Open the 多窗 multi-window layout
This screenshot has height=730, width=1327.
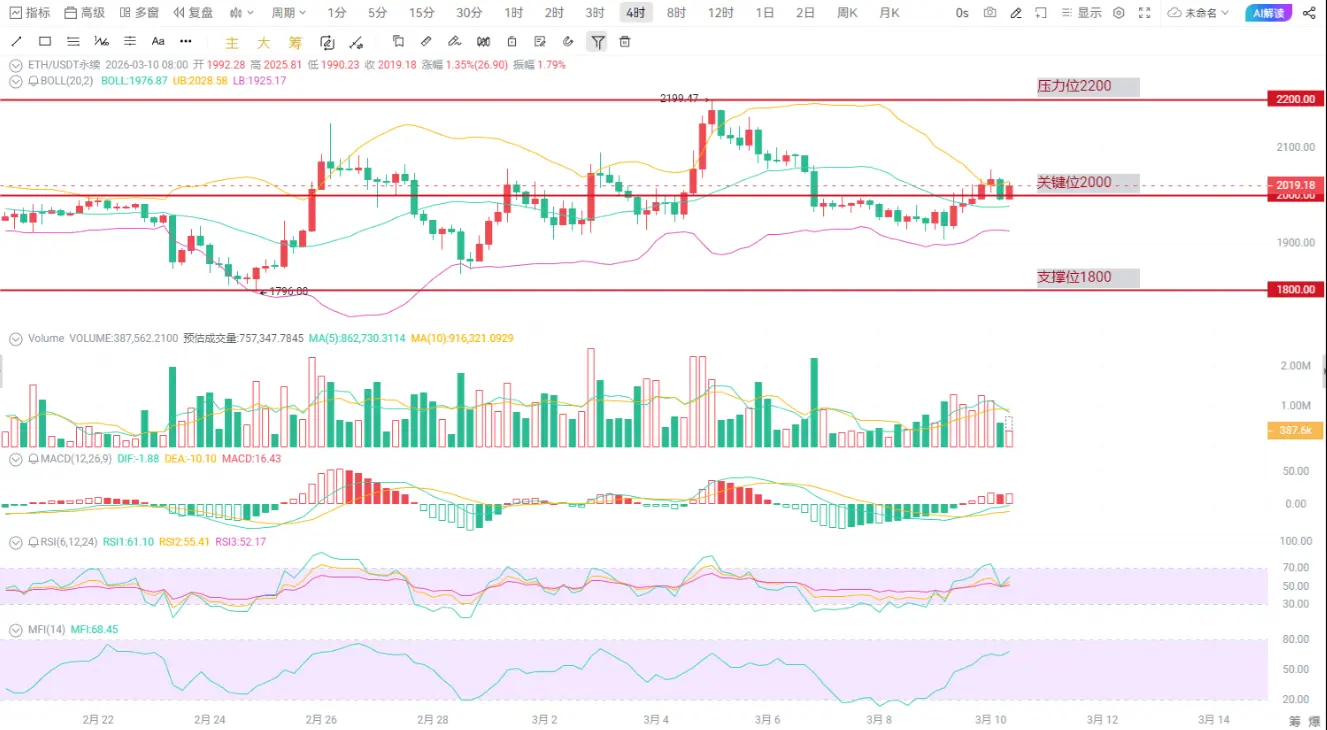139,13
